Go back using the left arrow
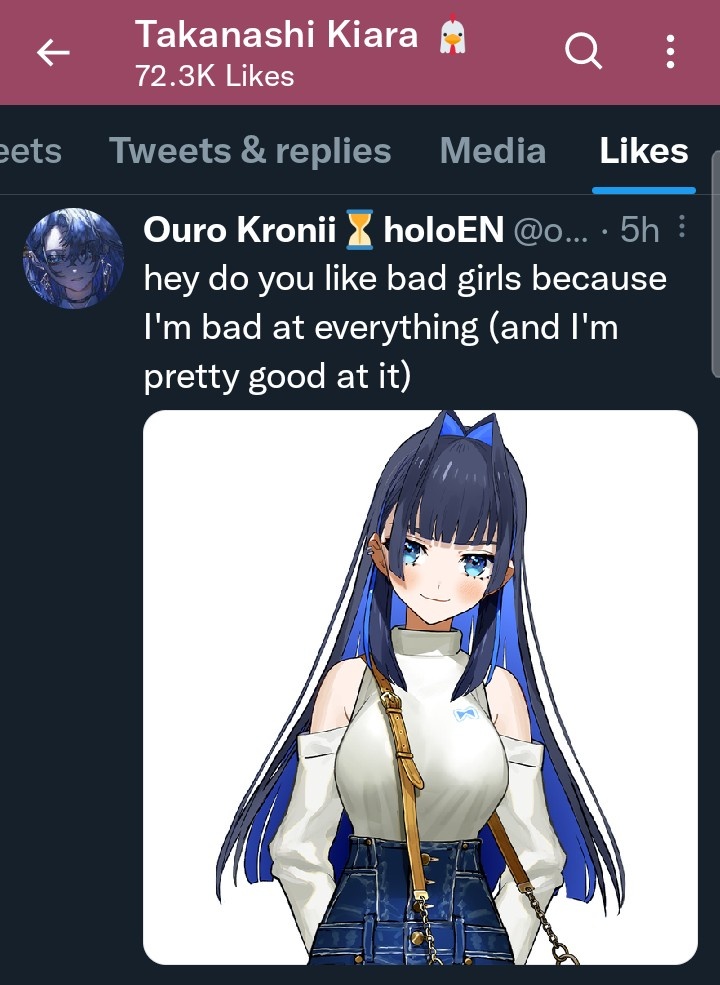 coord(53,52)
